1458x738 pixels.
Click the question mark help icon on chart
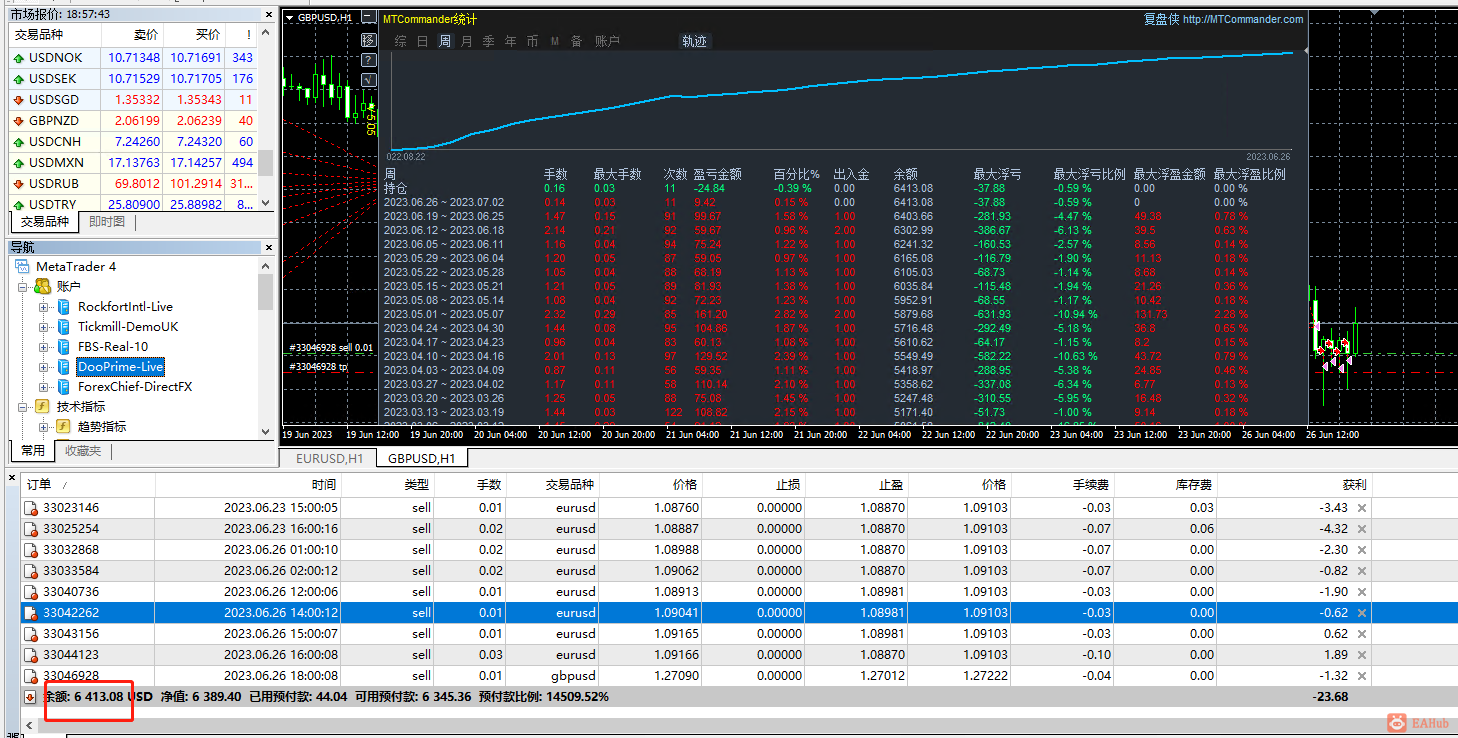[x=369, y=60]
